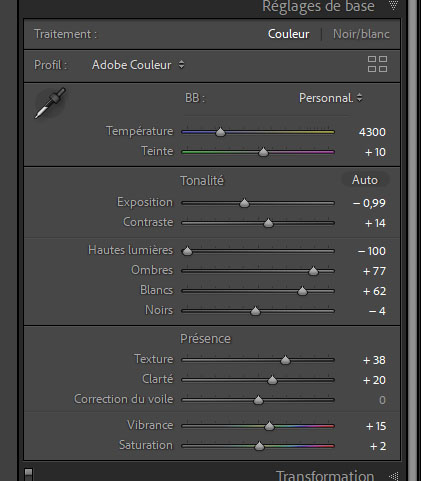The image size is (421, 481).
Task: Click the Réglages de base panel title
Action: 318,6
